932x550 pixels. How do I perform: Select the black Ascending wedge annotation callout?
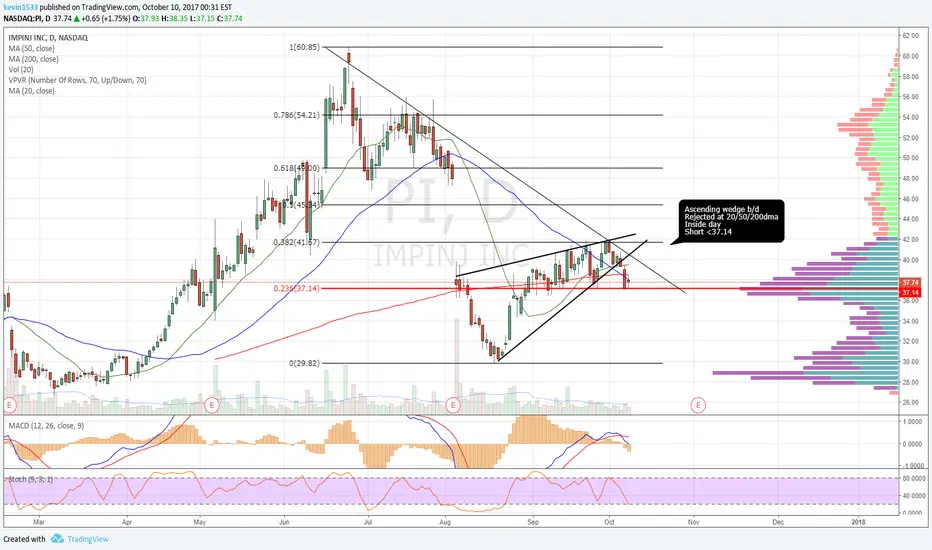click(x=731, y=221)
